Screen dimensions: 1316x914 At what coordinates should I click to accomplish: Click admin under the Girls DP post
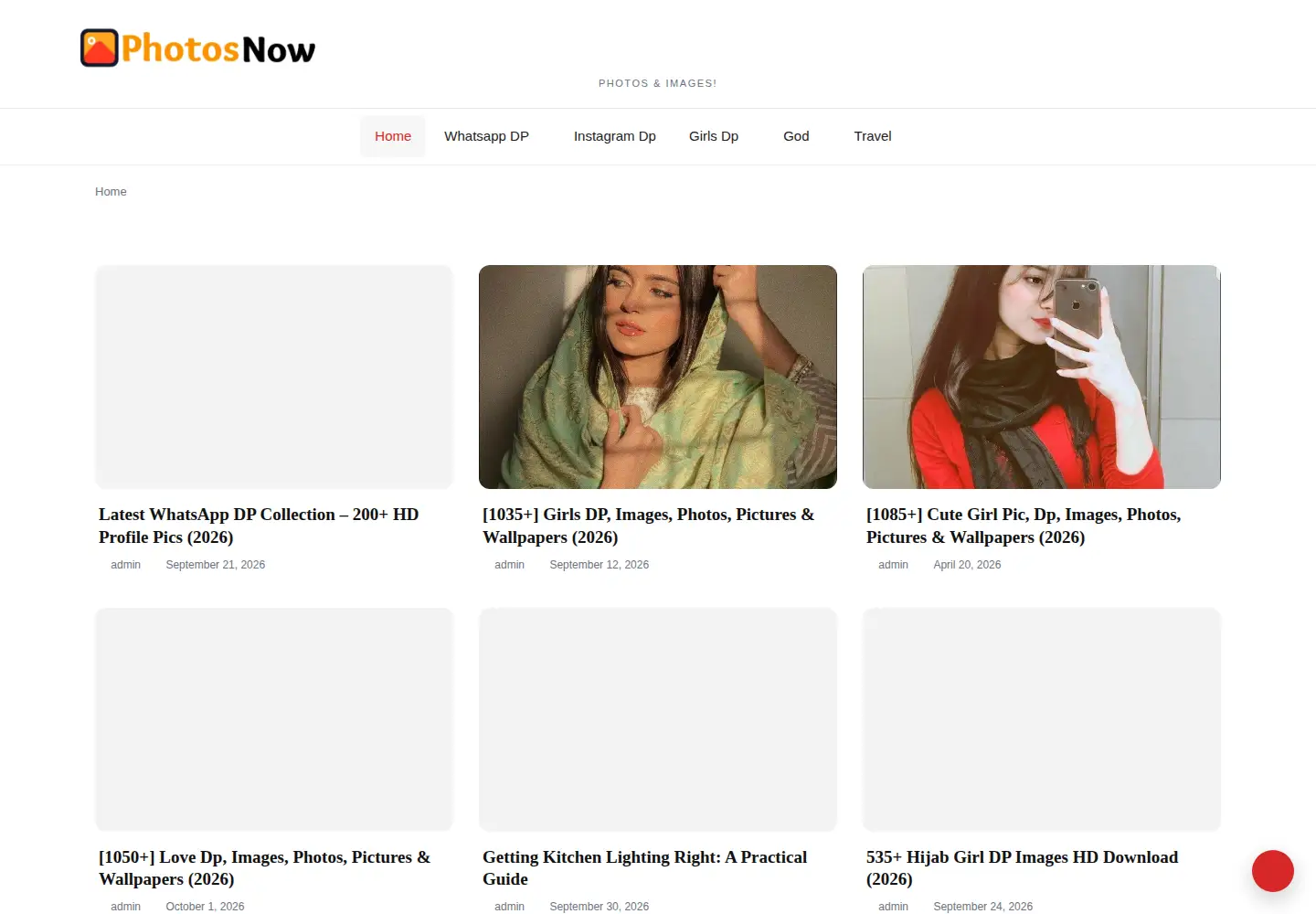(510, 565)
